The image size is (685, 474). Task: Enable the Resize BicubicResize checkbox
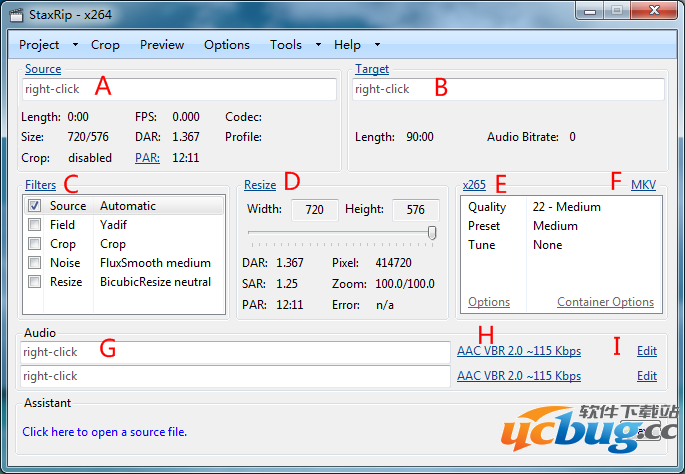tap(35, 282)
